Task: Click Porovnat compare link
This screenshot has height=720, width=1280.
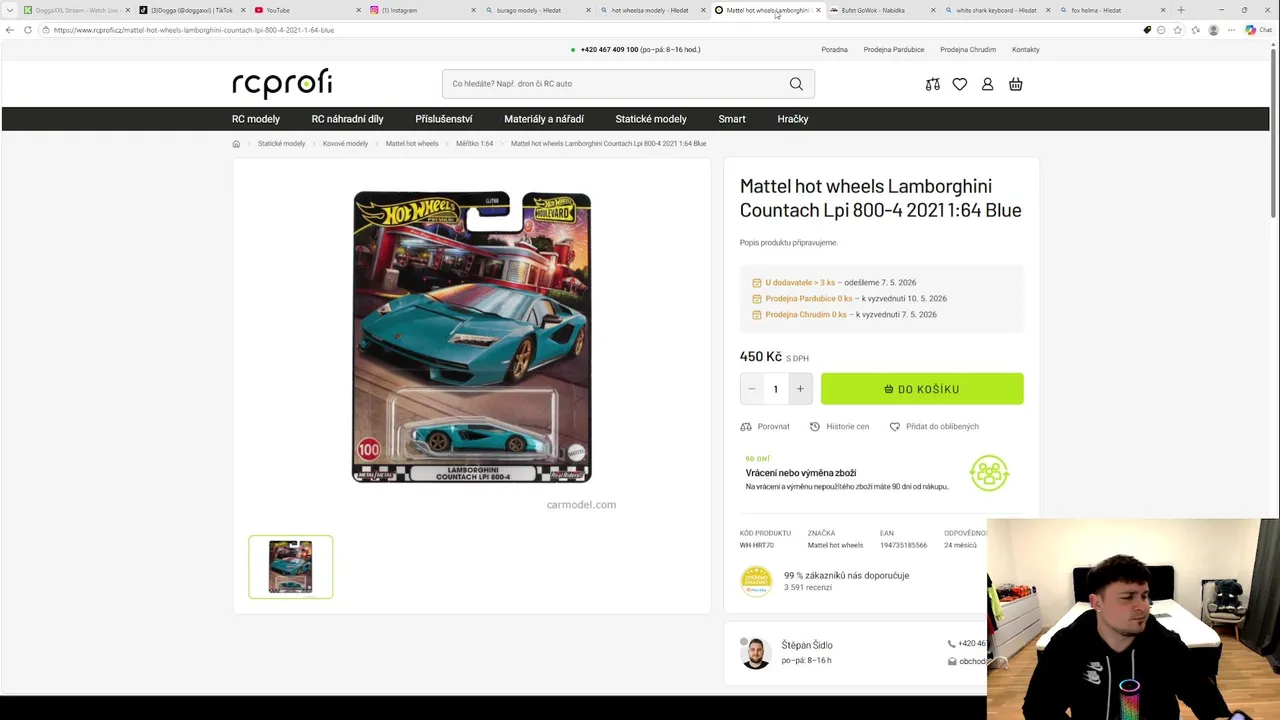Action: [x=765, y=426]
